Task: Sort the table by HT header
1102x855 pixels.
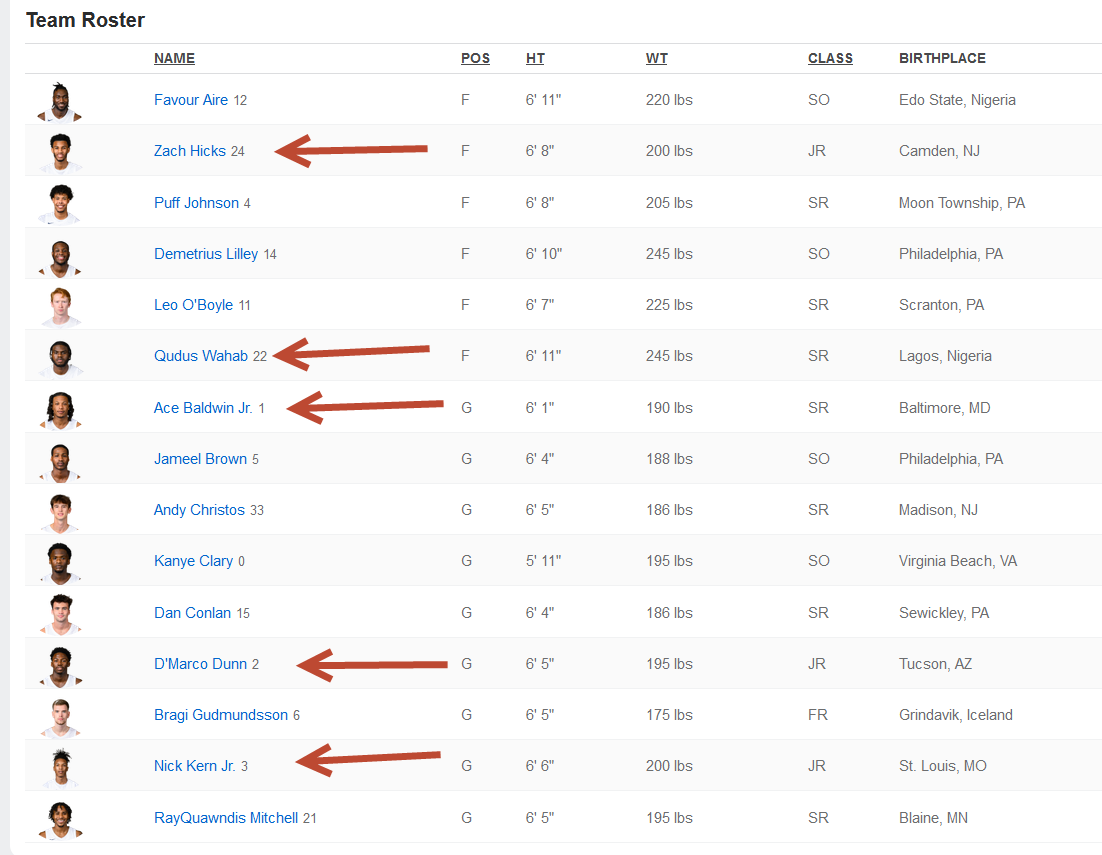Action: 535,59
